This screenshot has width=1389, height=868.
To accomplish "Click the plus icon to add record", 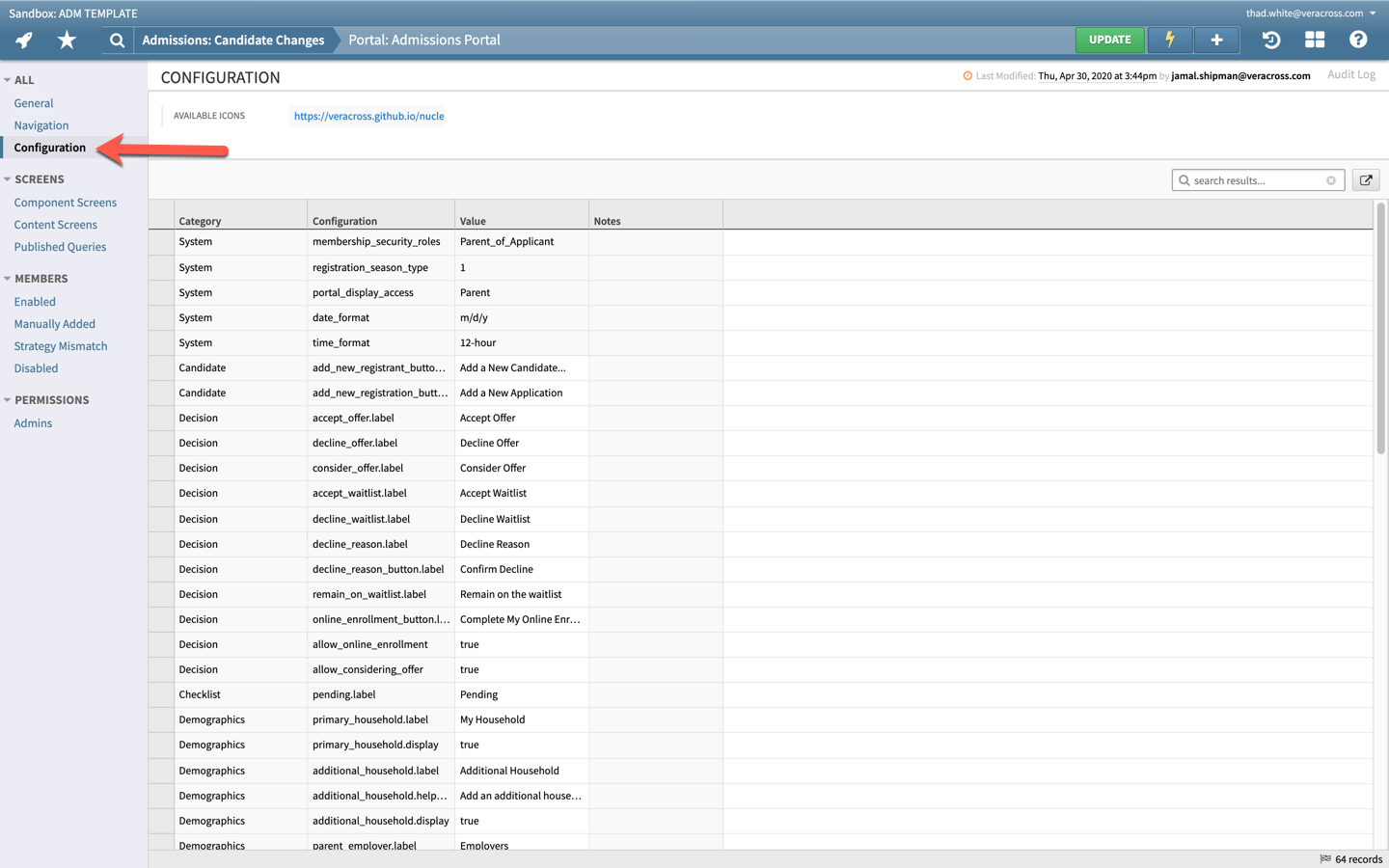I will click(x=1216, y=40).
